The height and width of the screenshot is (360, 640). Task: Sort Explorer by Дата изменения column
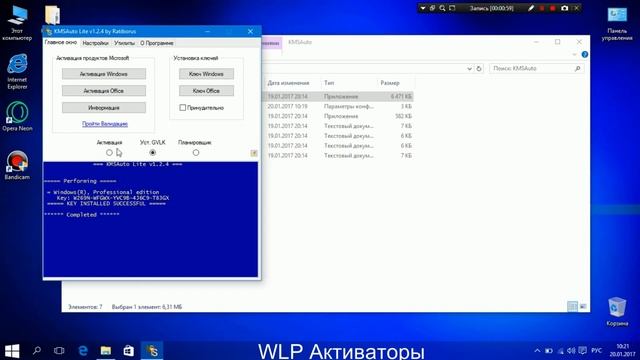tap(288, 83)
